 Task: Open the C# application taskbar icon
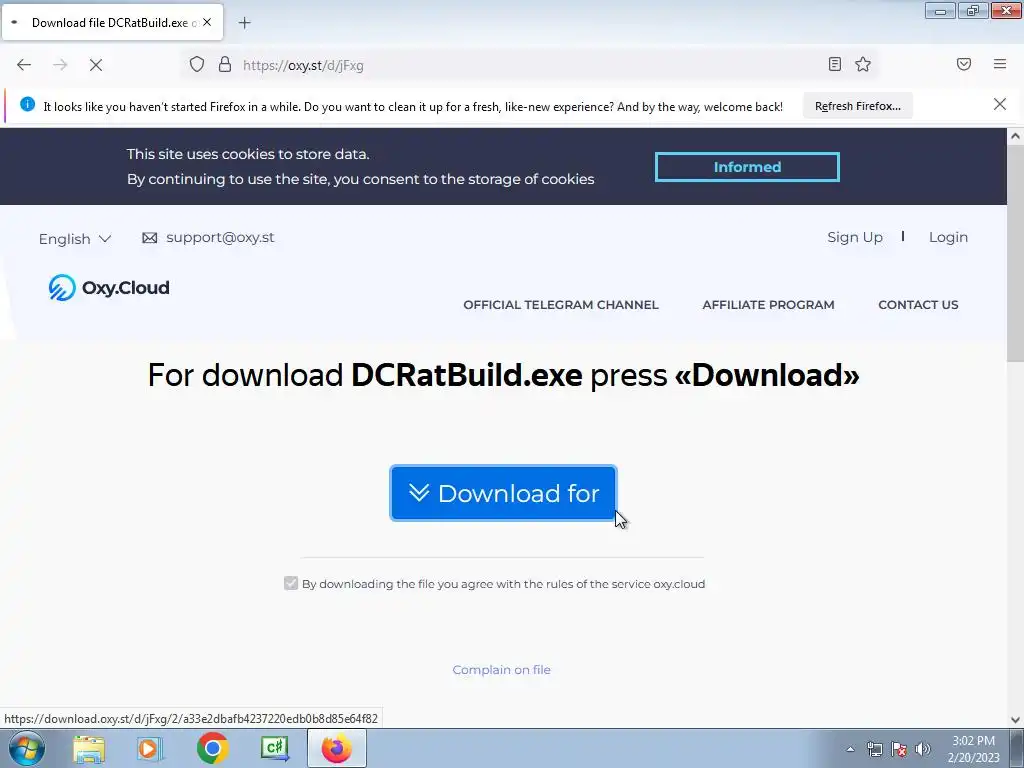tap(275, 748)
